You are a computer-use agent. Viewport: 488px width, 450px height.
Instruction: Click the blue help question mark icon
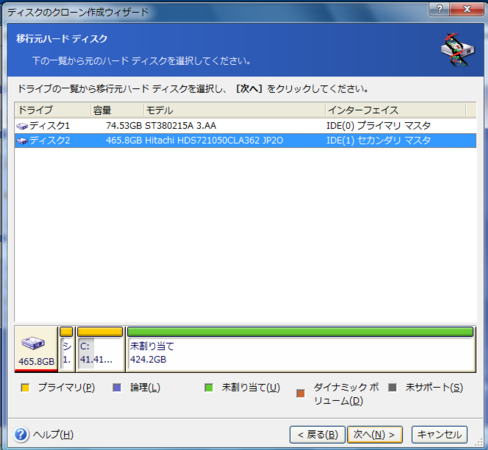point(21,434)
